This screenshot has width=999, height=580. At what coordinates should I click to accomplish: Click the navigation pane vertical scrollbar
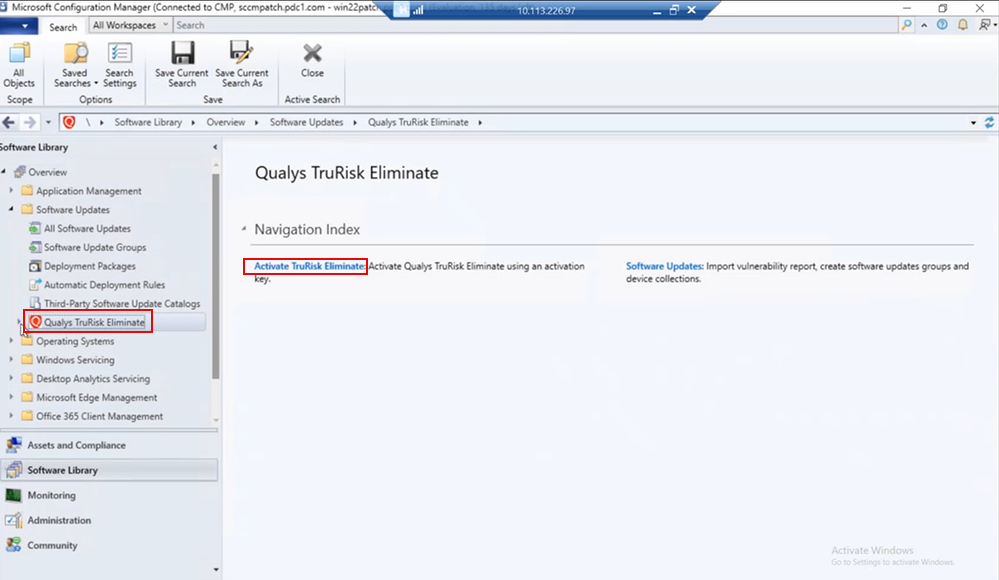pyautogui.click(x=216, y=280)
